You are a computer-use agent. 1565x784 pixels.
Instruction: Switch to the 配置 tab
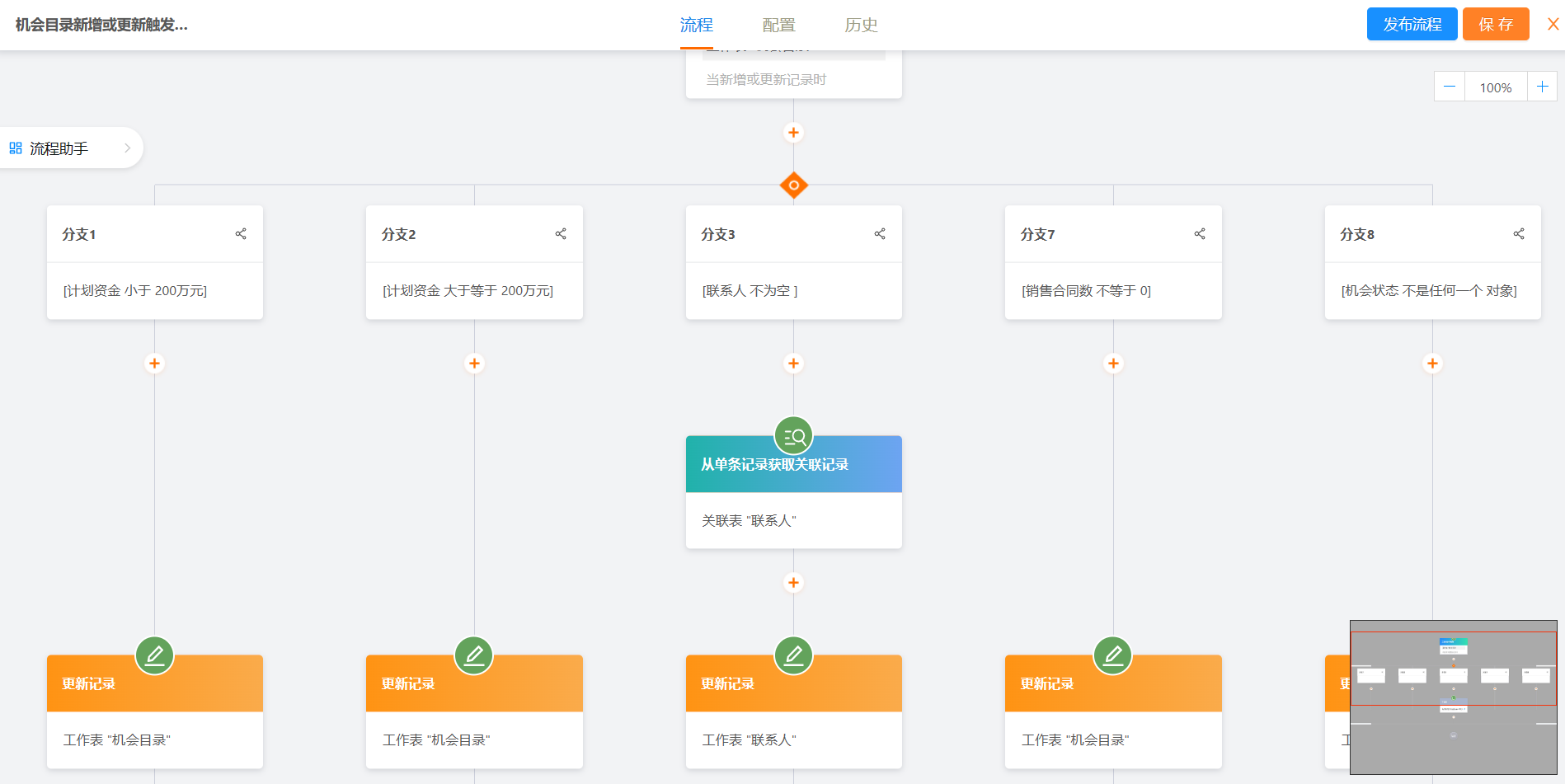(778, 25)
